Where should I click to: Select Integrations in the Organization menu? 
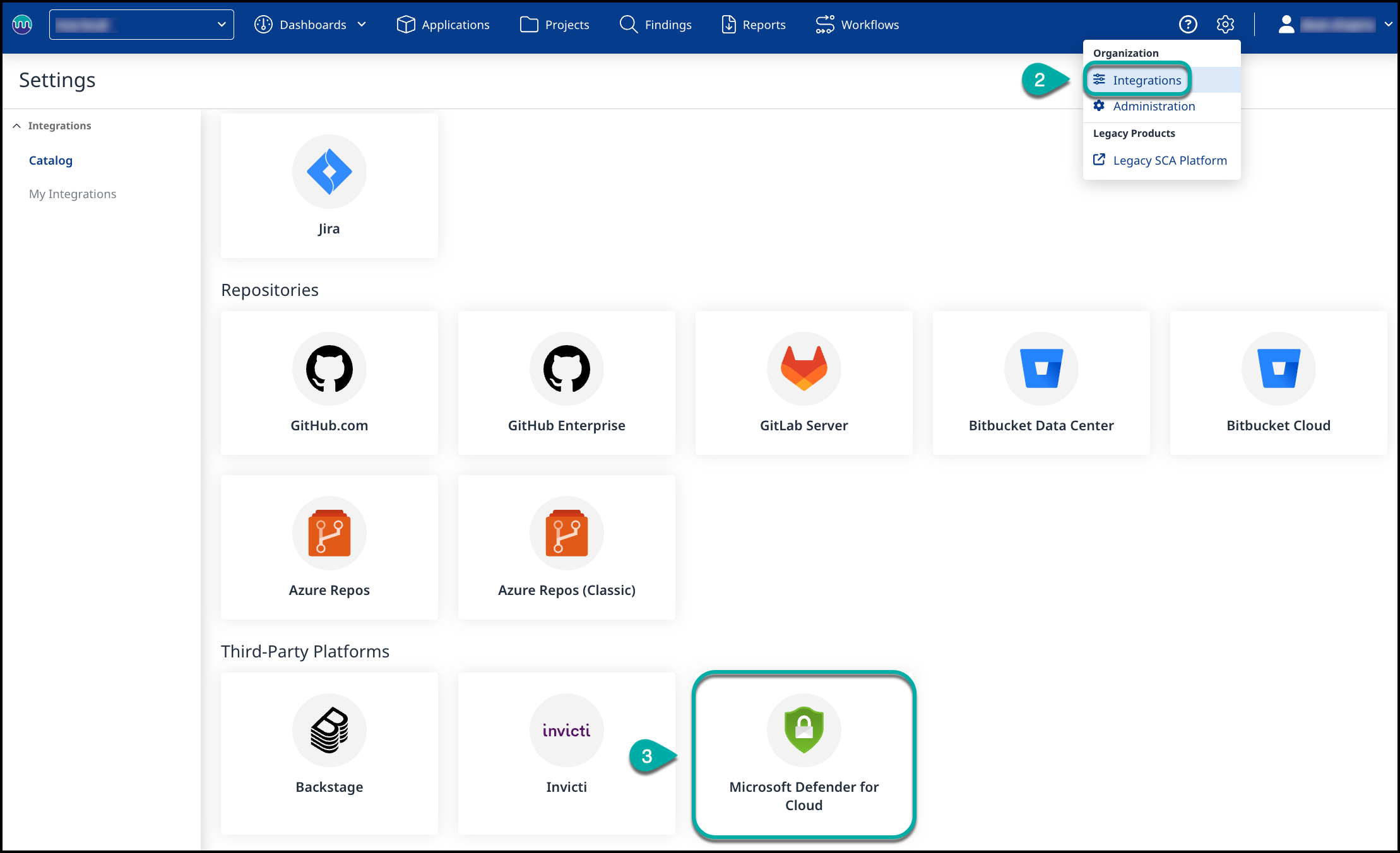pyautogui.click(x=1146, y=80)
